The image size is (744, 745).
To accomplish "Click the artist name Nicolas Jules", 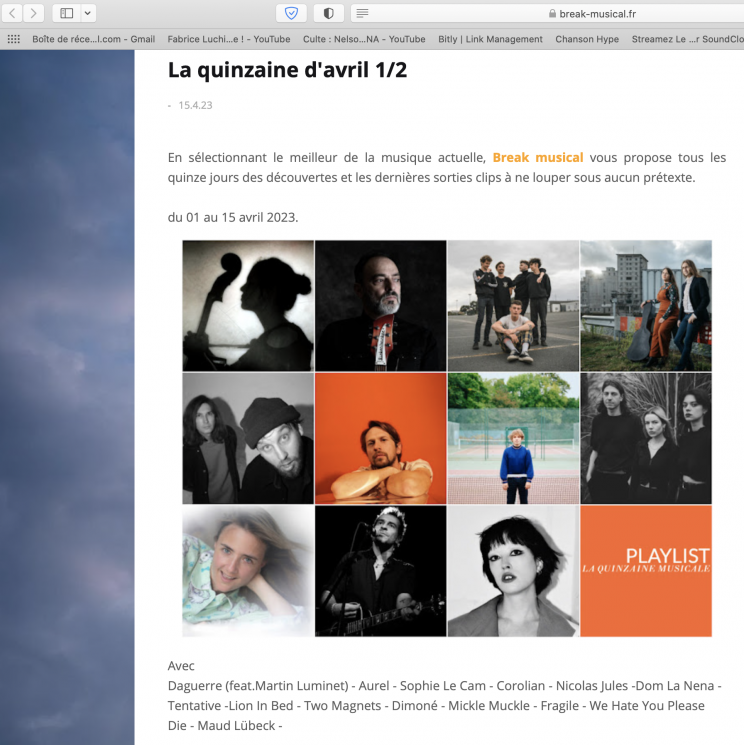I will (592, 686).
